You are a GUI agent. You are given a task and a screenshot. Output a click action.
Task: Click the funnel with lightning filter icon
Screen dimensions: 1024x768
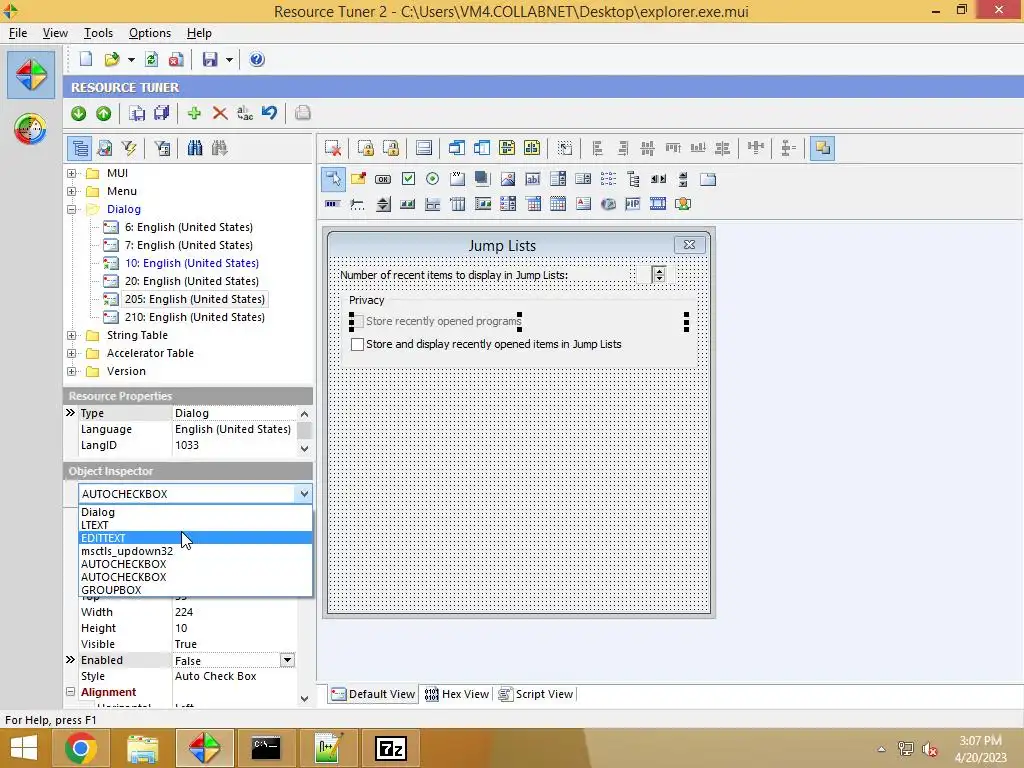tap(129, 148)
